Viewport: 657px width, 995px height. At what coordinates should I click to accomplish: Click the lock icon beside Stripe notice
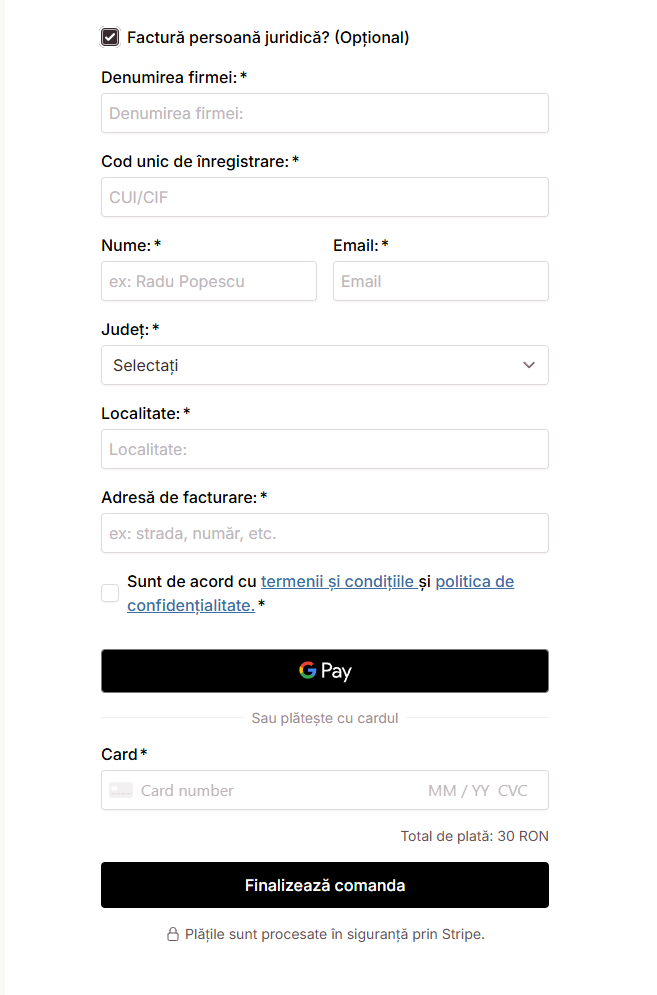(x=172, y=934)
